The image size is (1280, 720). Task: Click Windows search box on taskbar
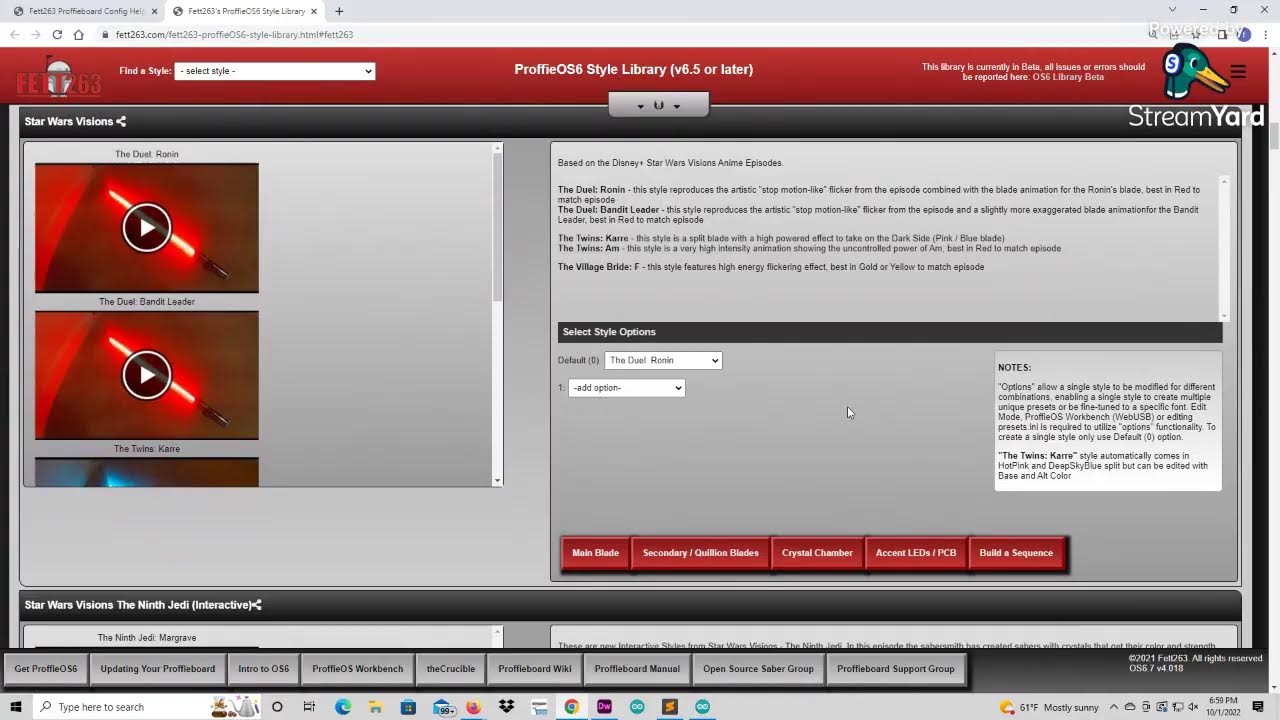click(145, 707)
